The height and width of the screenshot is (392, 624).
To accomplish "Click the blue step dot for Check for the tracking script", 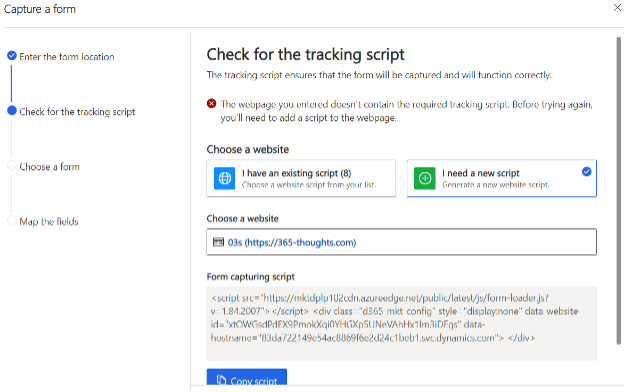I will point(12,111).
